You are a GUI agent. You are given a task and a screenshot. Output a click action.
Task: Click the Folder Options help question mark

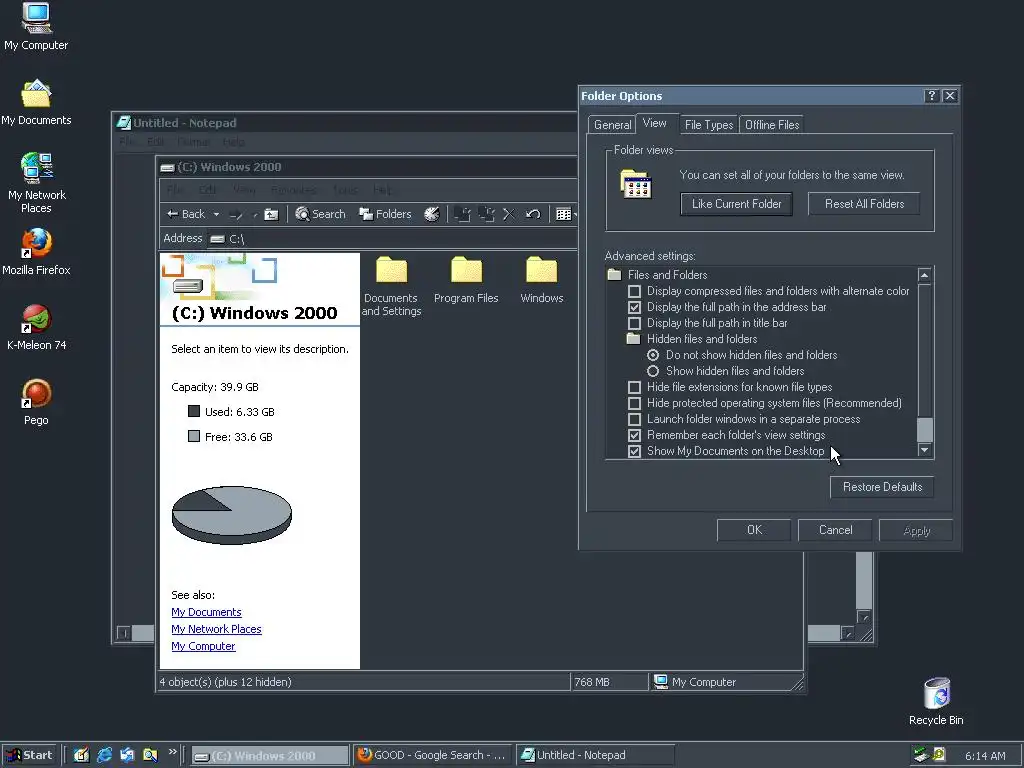(932, 96)
